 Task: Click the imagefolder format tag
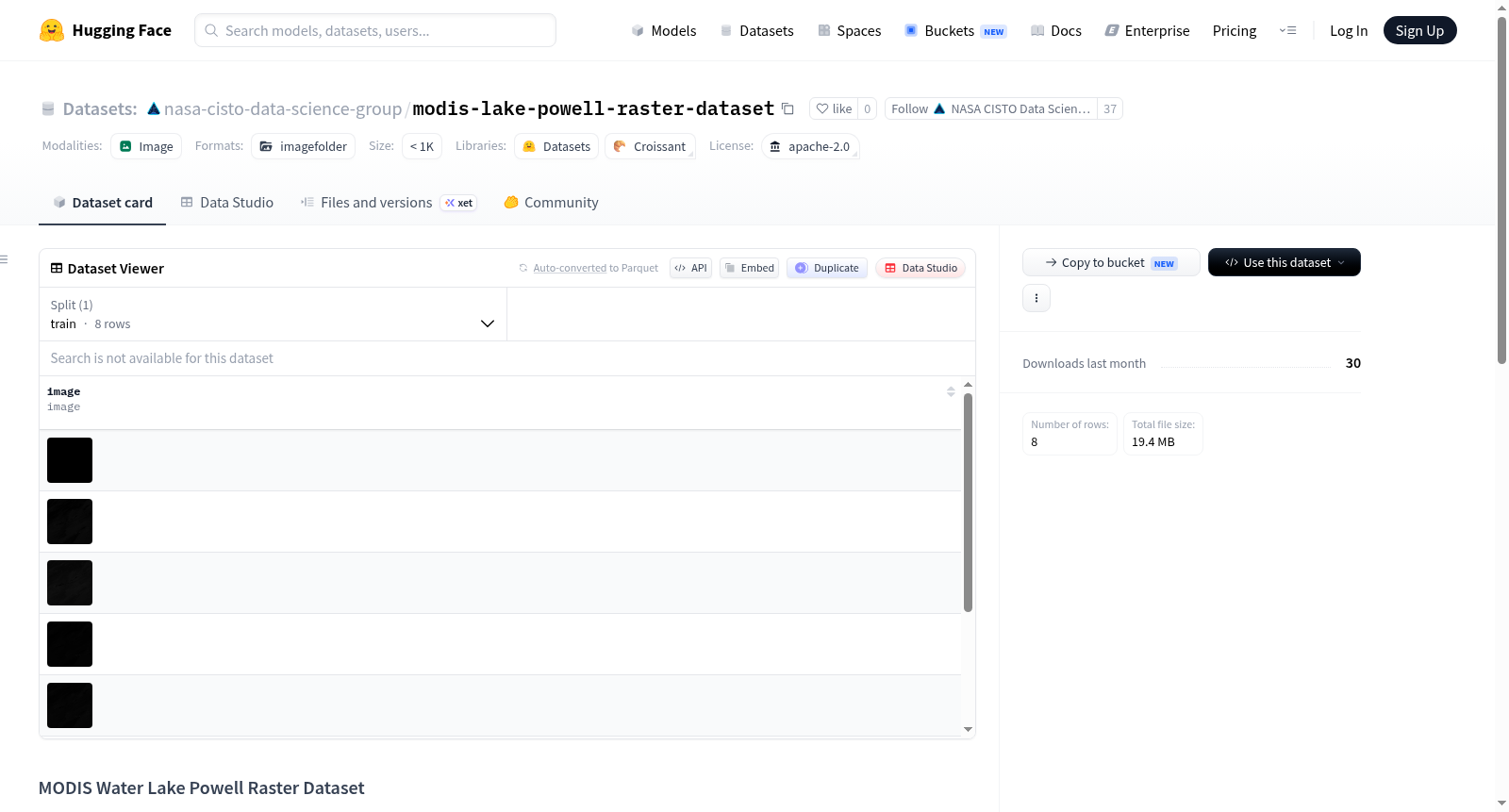pos(304,146)
